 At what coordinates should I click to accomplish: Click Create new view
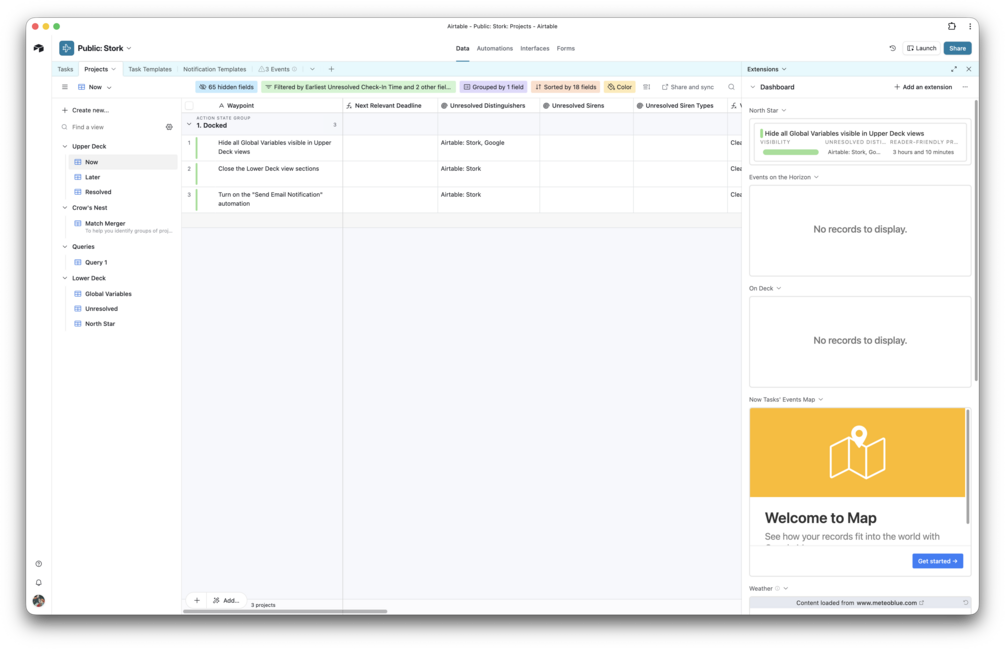[85, 110]
